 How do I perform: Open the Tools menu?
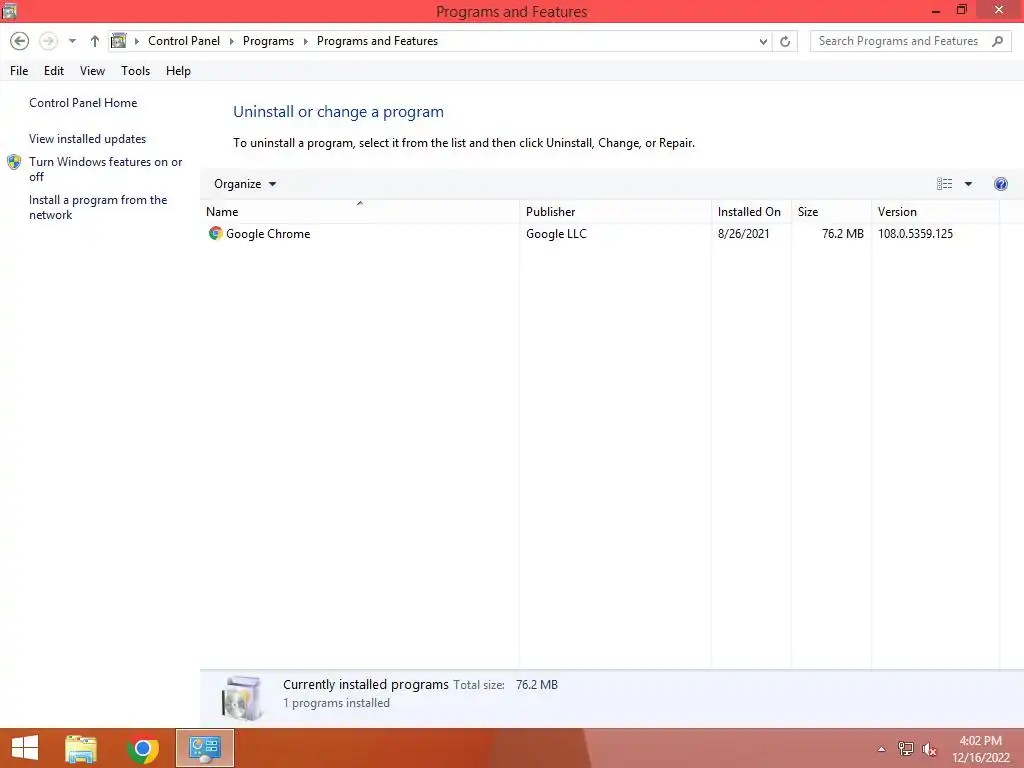(135, 71)
